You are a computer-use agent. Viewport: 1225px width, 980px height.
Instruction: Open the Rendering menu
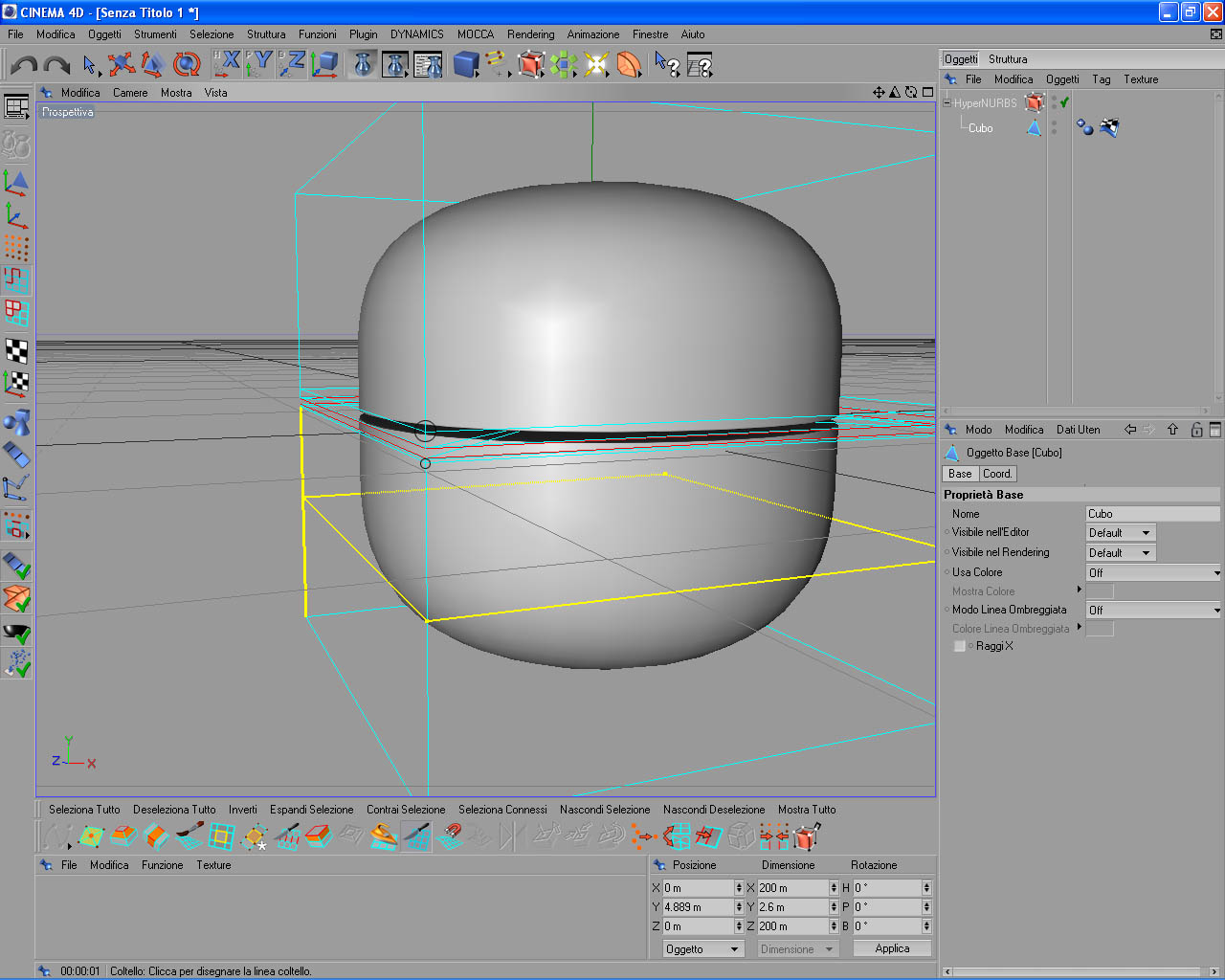coord(531,34)
